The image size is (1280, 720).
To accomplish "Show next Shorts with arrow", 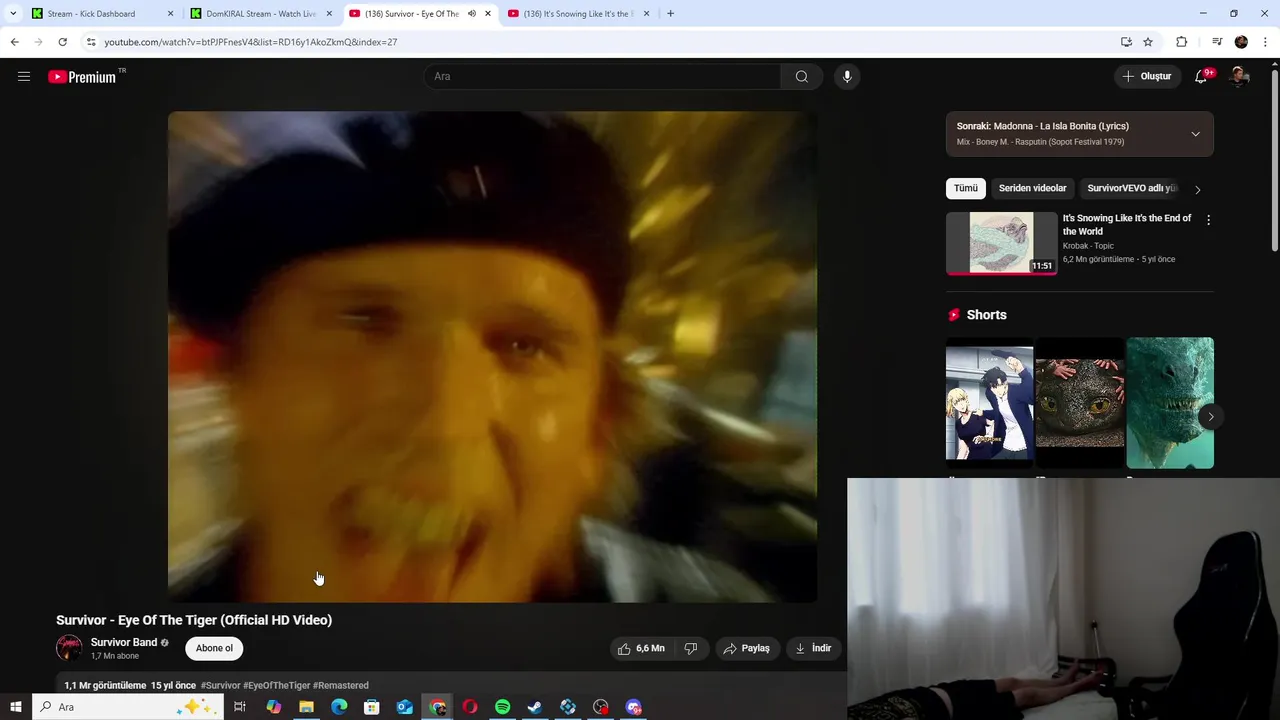I will click(1210, 416).
